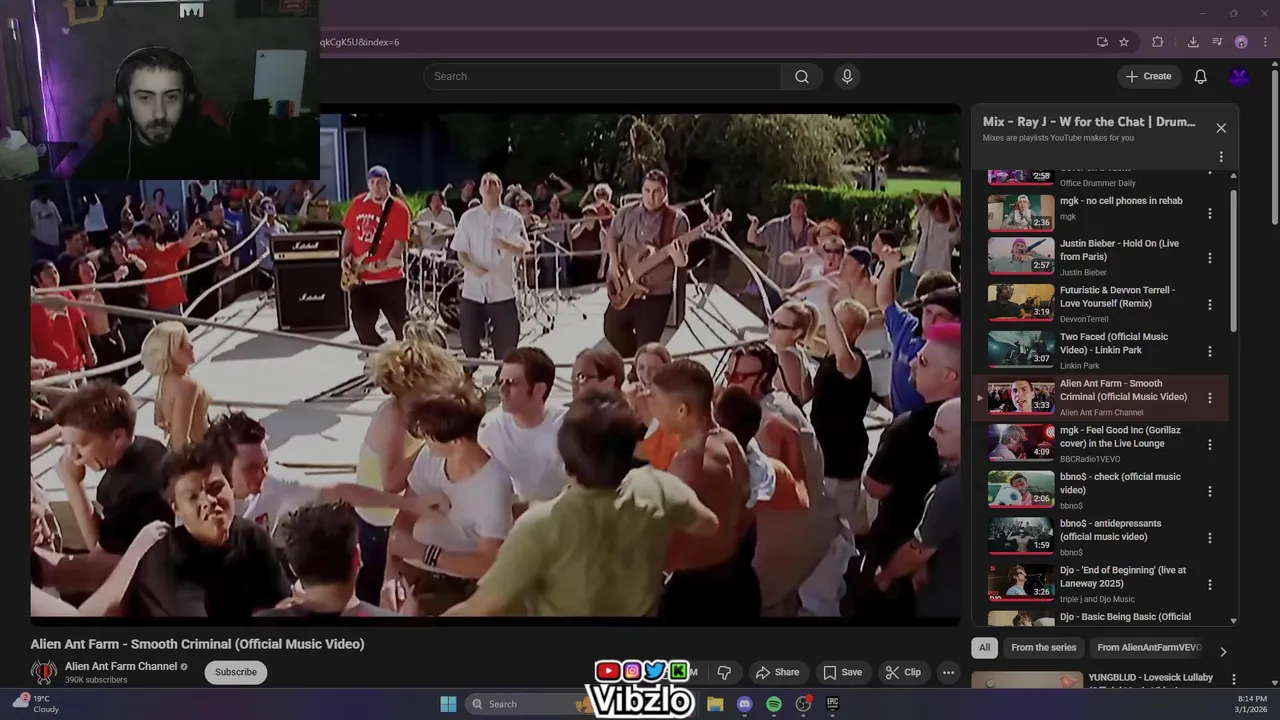Open Spotify from the taskbar
This screenshot has width=1280, height=720.
(774, 704)
